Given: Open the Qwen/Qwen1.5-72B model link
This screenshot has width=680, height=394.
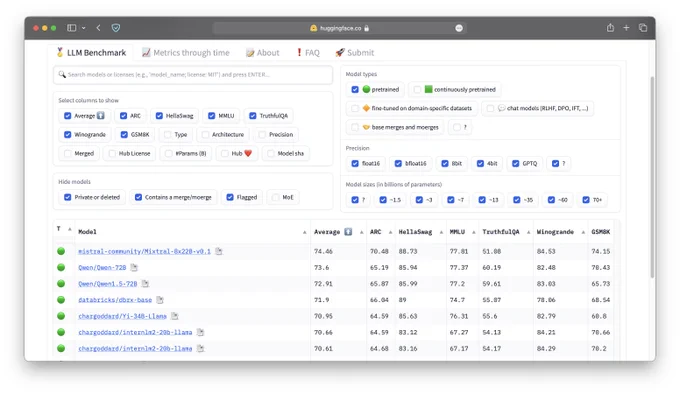Looking at the screenshot, I should (108, 283).
